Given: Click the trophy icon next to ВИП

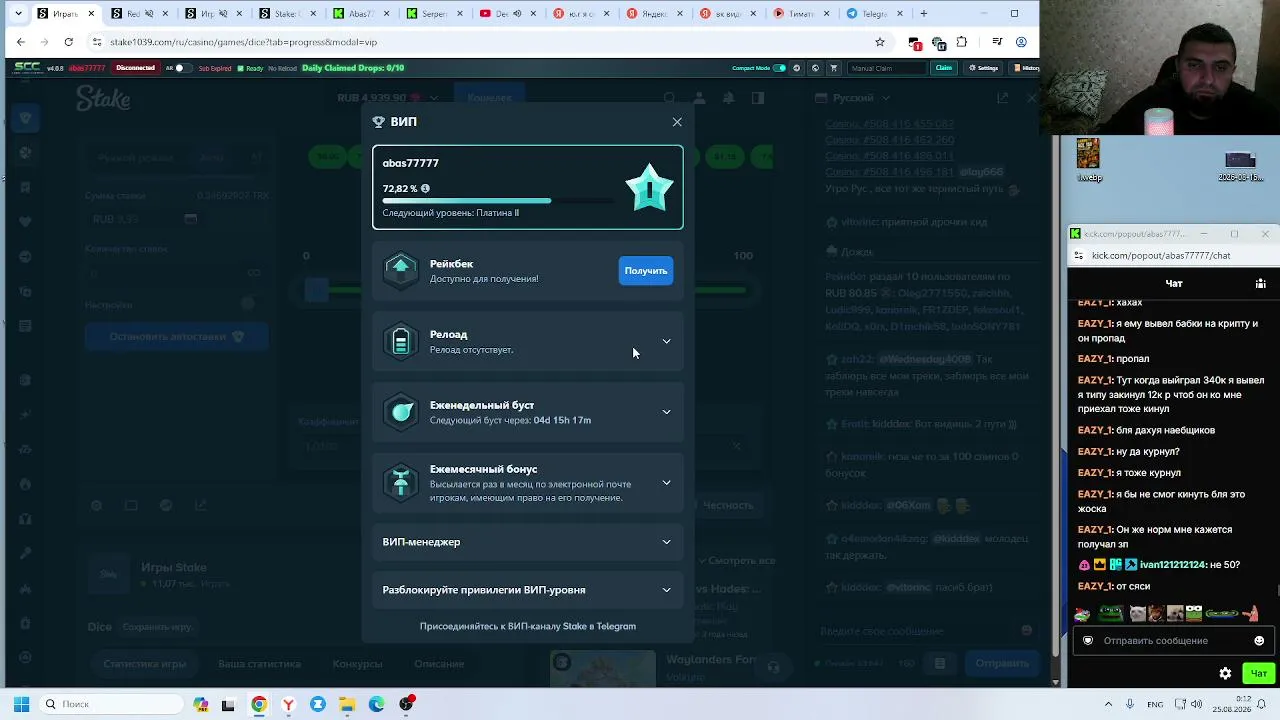Looking at the screenshot, I should (378, 122).
